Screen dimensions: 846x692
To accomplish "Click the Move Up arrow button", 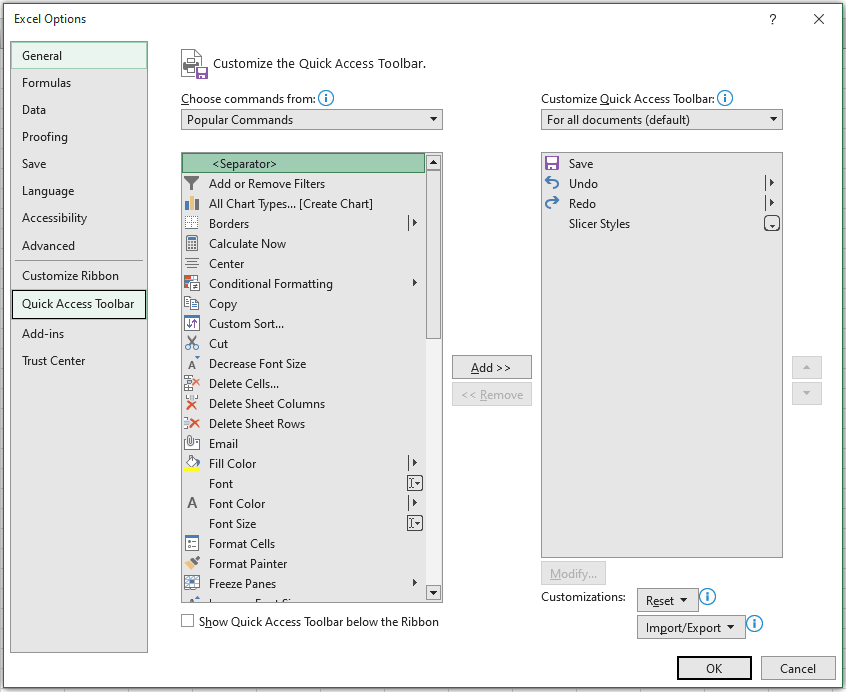I will point(807,367).
